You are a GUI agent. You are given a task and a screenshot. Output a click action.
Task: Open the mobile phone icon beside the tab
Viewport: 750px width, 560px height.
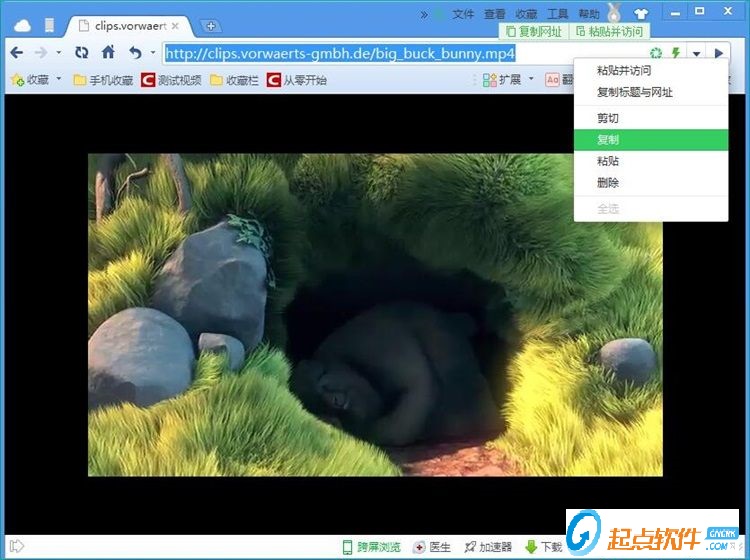[x=49, y=25]
